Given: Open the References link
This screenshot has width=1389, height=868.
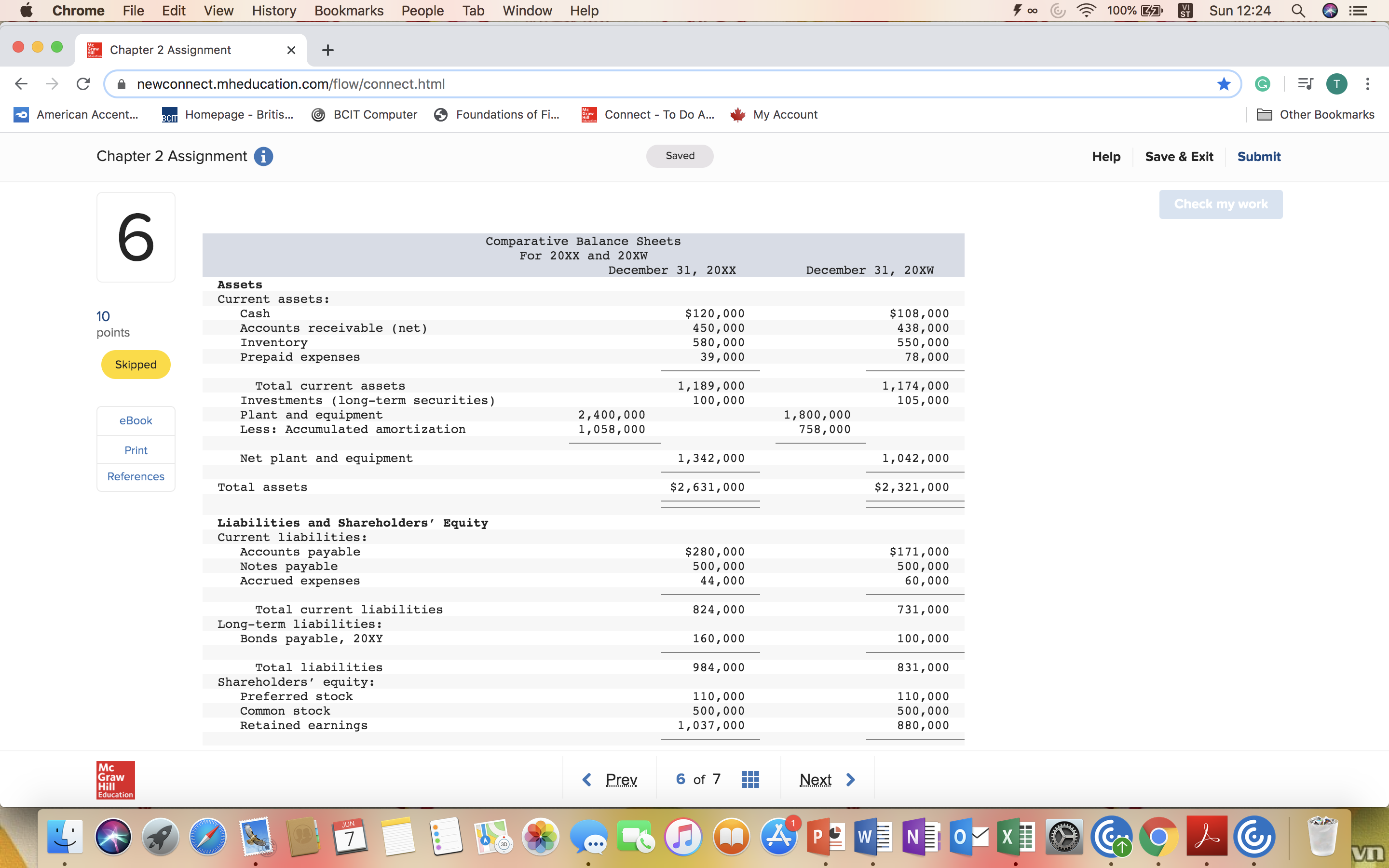Looking at the screenshot, I should [136, 476].
